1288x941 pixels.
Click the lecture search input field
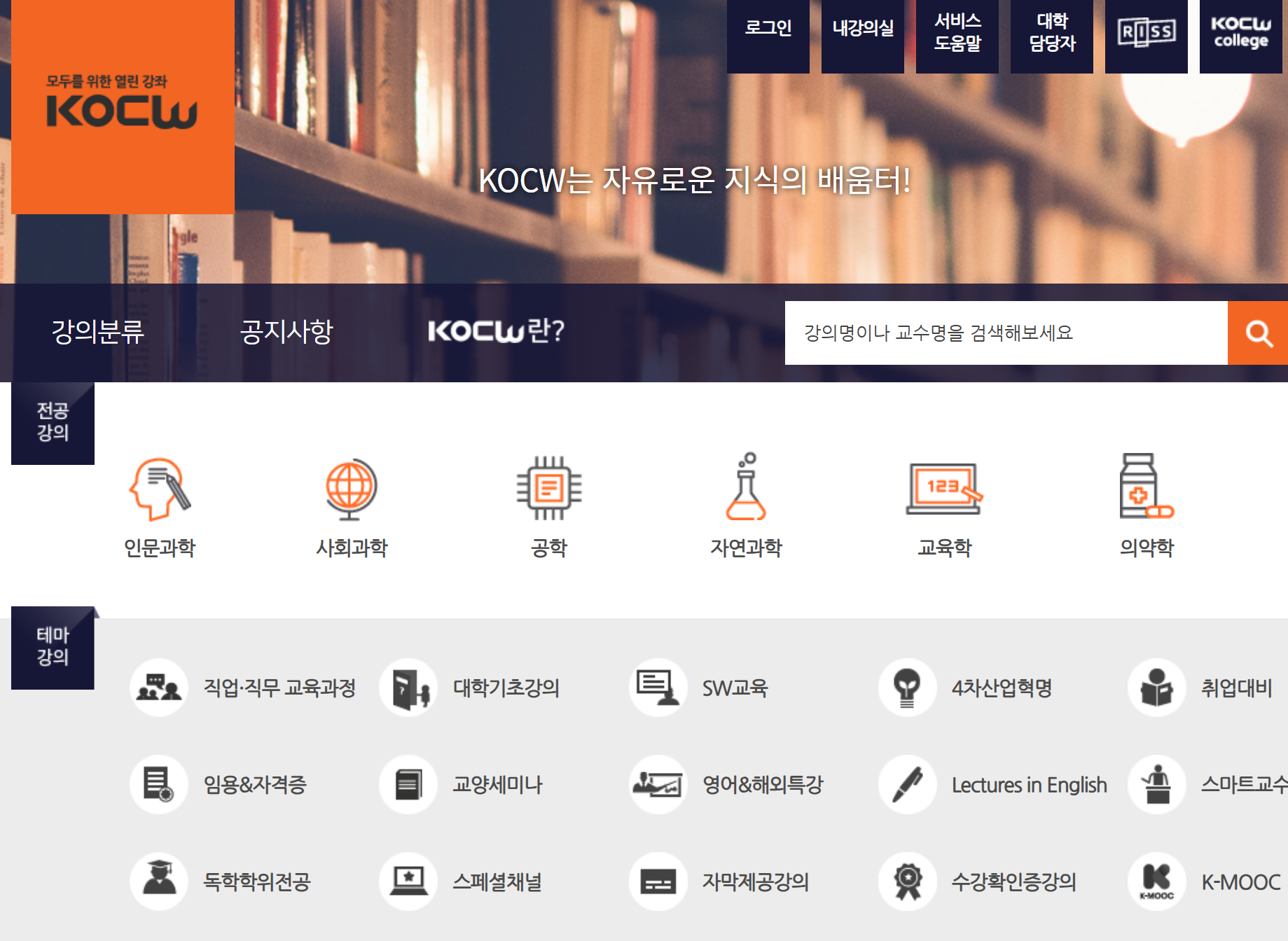(1002, 334)
